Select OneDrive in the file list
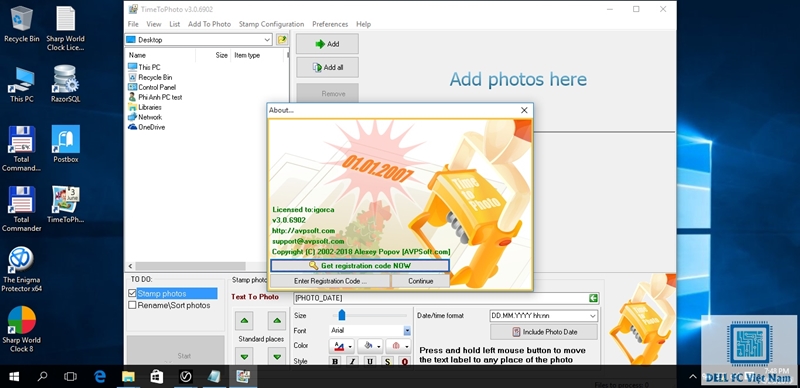The width and height of the screenshot is (800, 388). coord(146,127)
